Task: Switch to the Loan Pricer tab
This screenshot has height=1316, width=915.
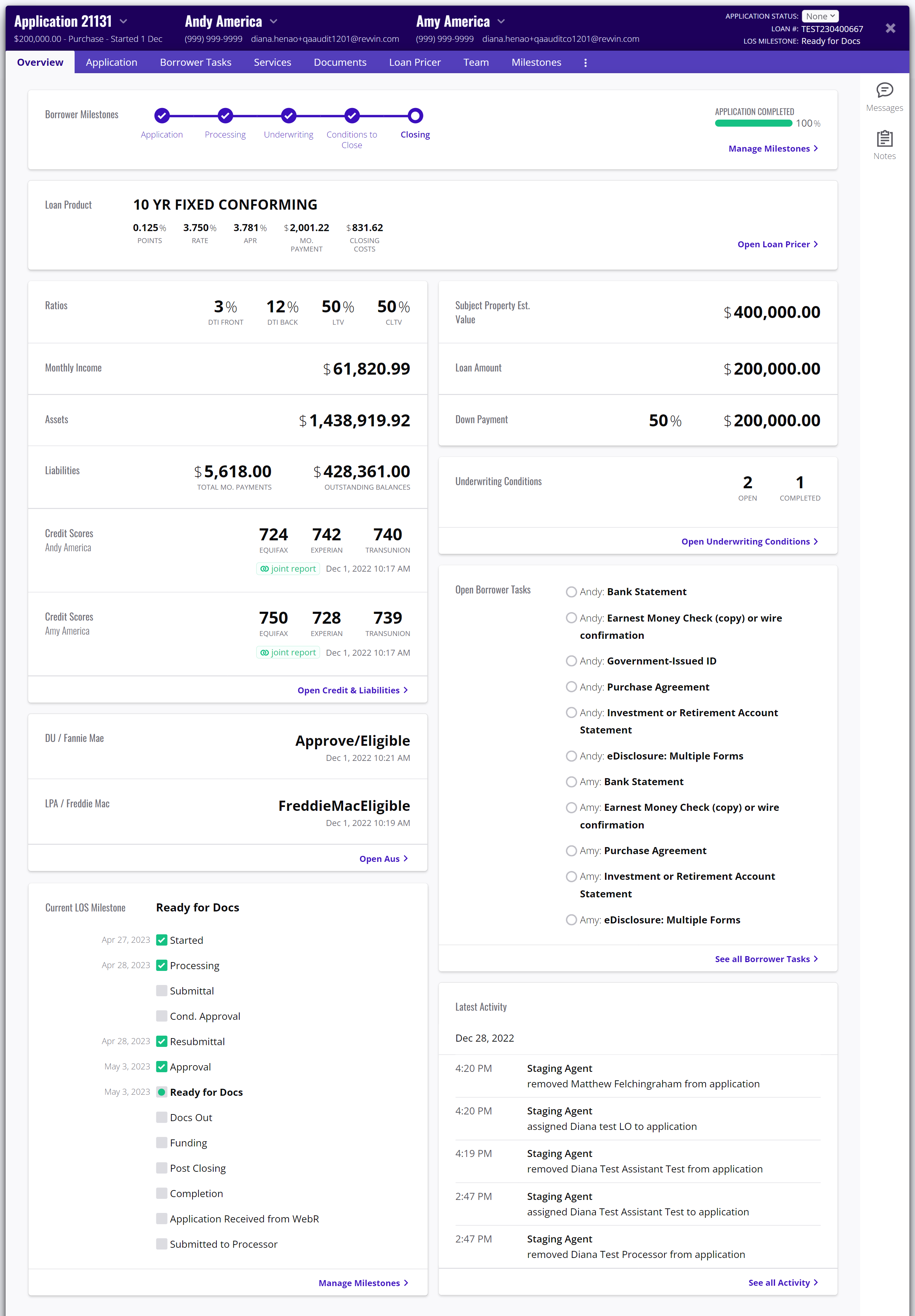Action: tap(415, 63)
